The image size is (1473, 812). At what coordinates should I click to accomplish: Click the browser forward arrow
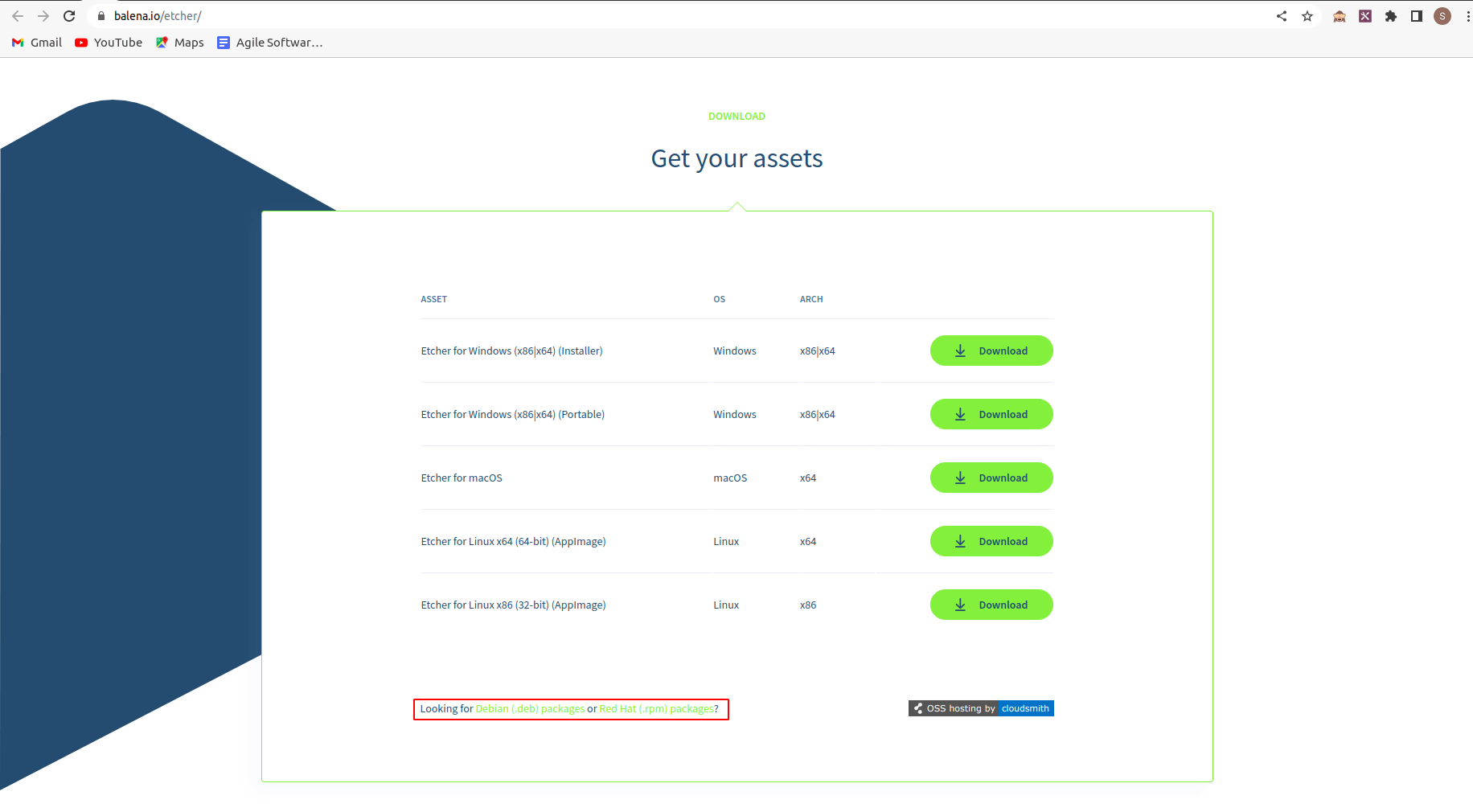(x=43, y=16)
